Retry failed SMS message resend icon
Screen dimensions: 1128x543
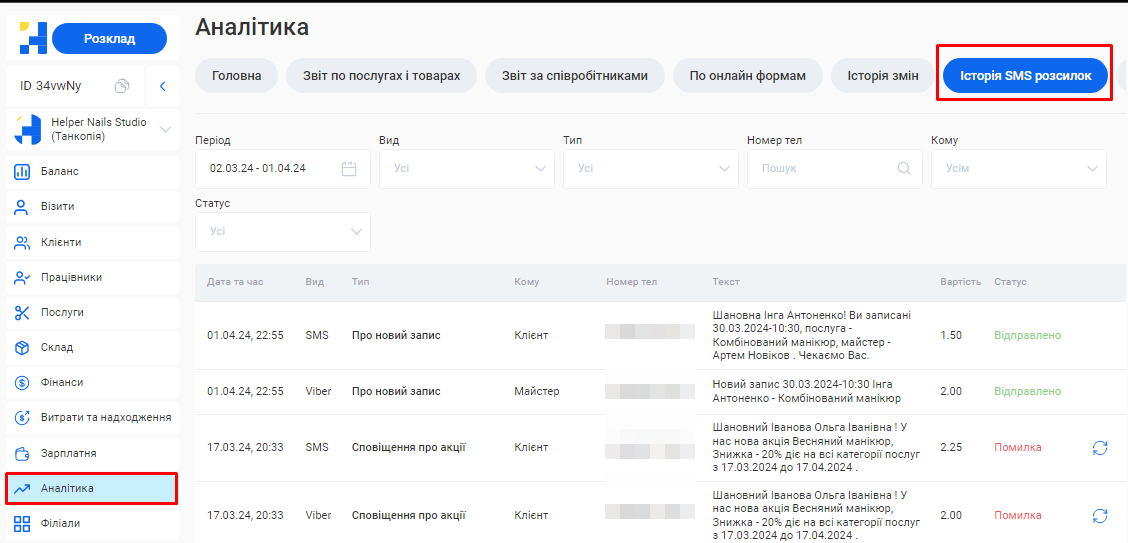click(1100, 447)
